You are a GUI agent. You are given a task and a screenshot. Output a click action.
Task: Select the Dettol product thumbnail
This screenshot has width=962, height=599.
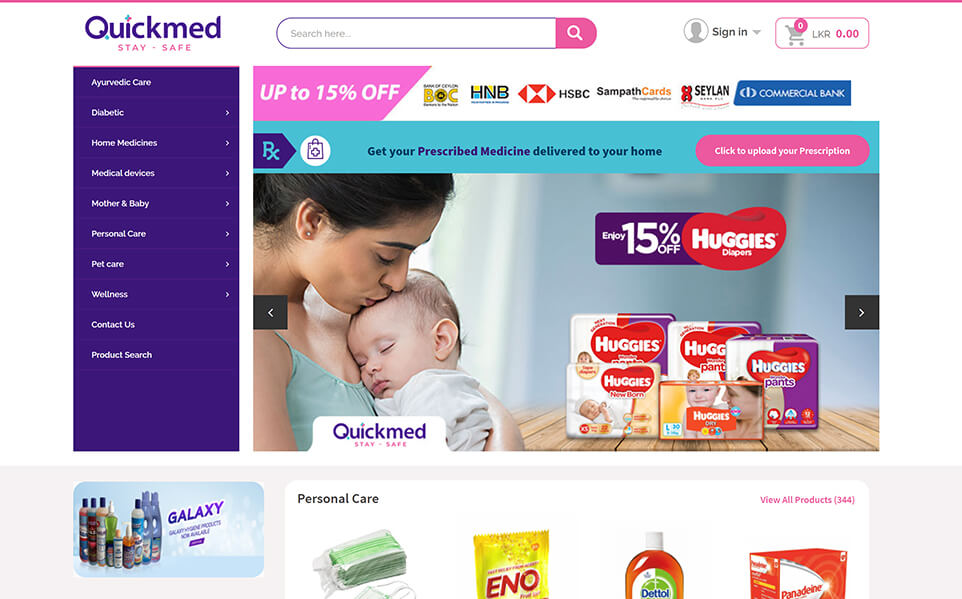pos(654,565)
